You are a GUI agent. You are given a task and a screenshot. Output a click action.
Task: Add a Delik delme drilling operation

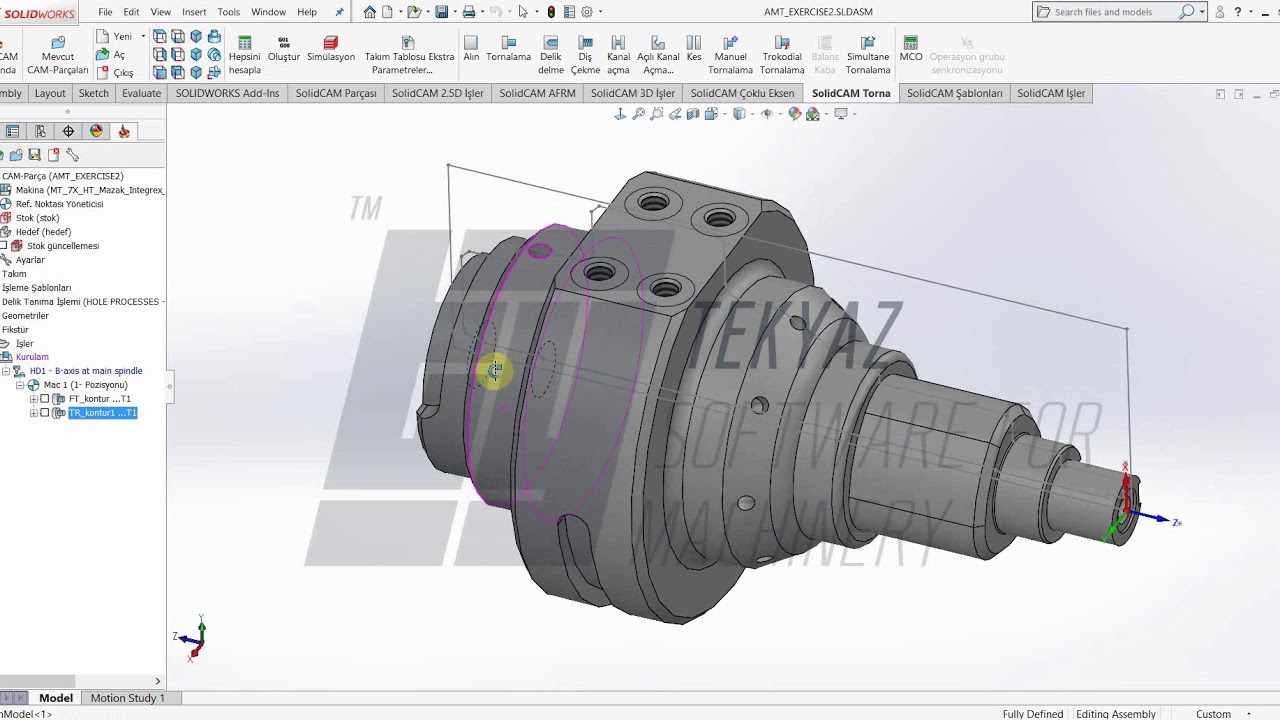pyautogui.click(x=551, y=56)
